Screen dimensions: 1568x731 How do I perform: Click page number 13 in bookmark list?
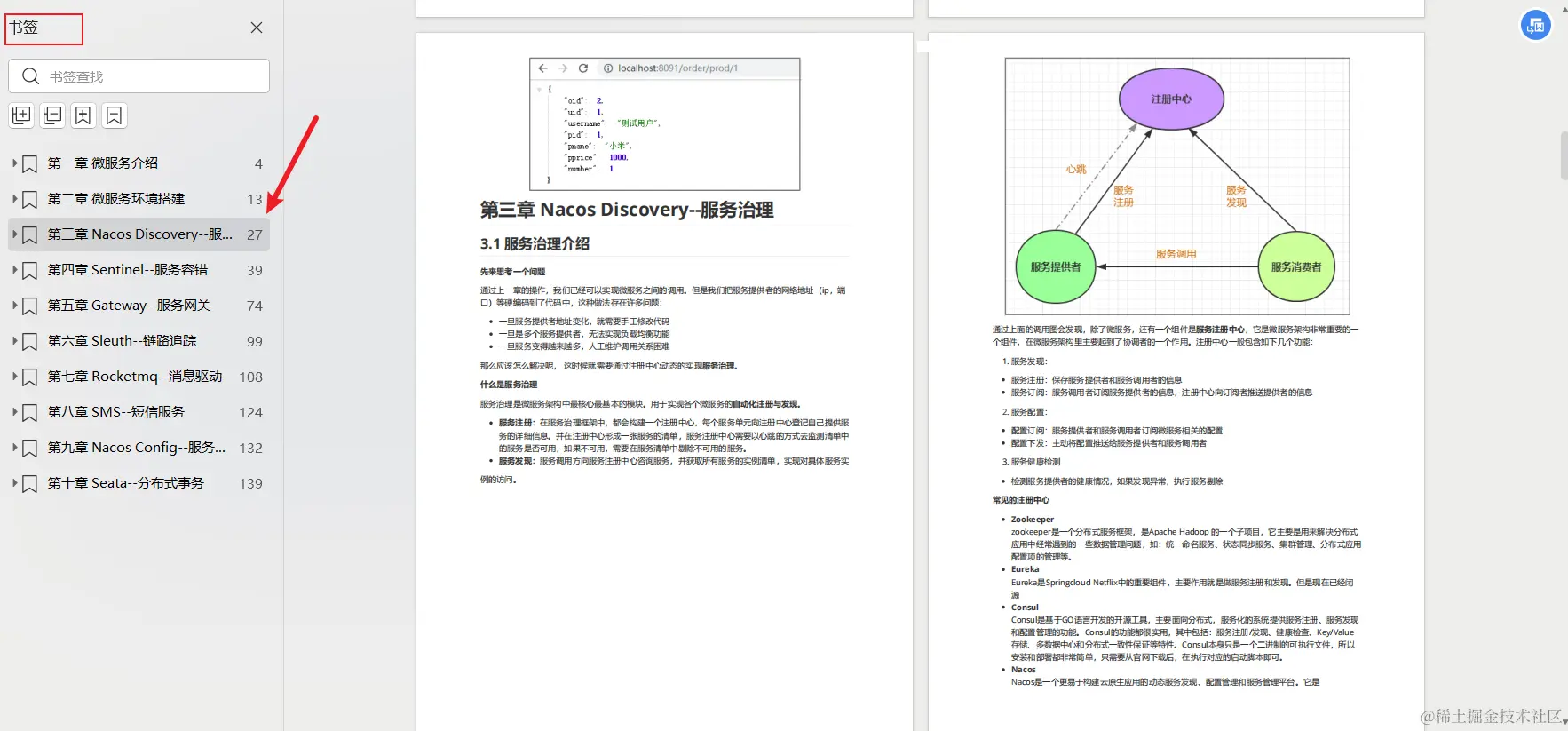click(x=255, y=199)
